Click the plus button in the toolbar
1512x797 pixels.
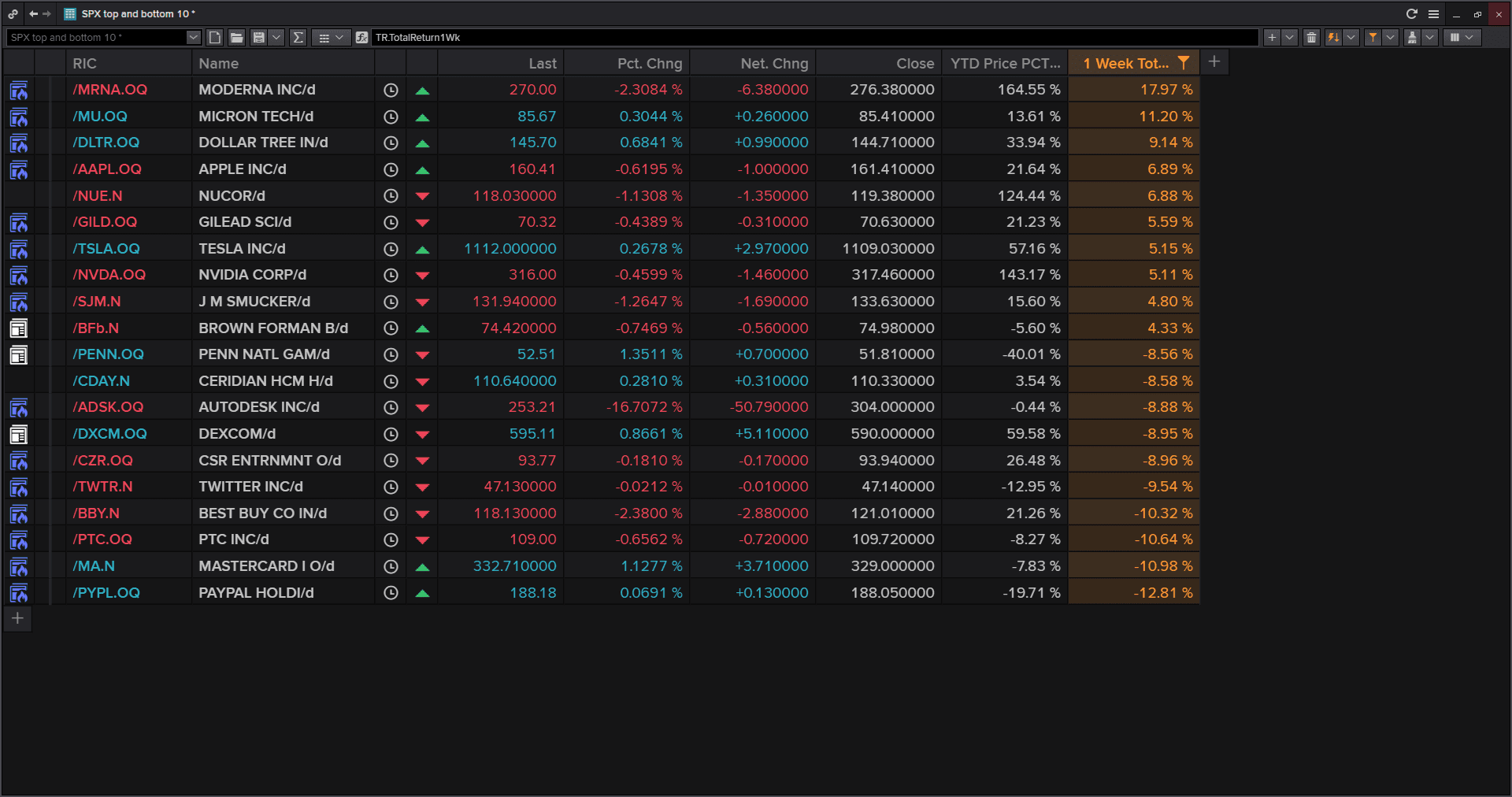tap(1272, 37)
